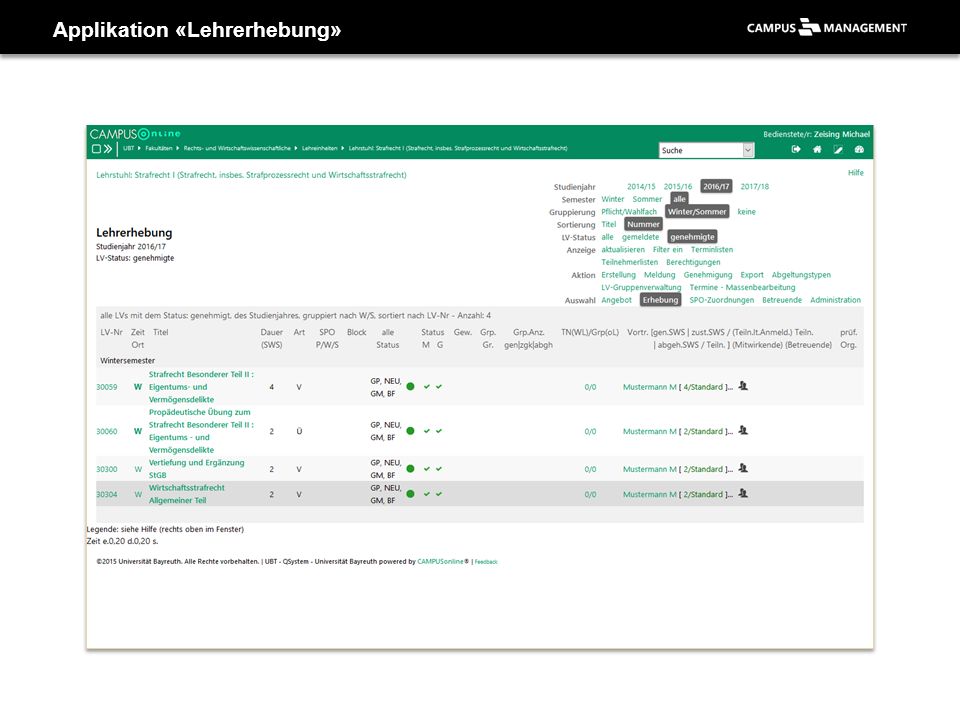Click the green status dot for LV 30060
Screen dimensions: 960x720
point(410,431)
